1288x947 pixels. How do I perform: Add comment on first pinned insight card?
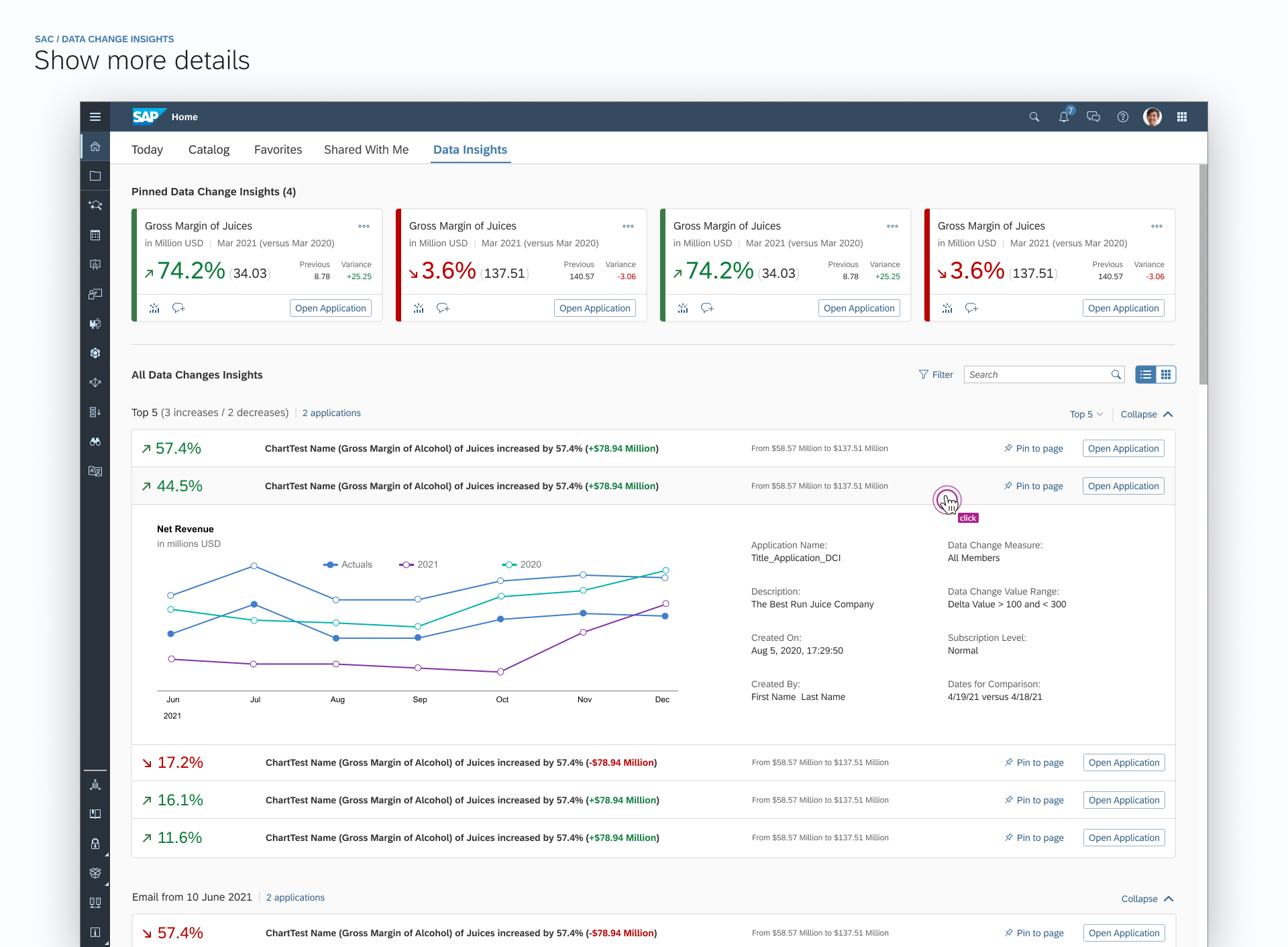coord(178,308)
